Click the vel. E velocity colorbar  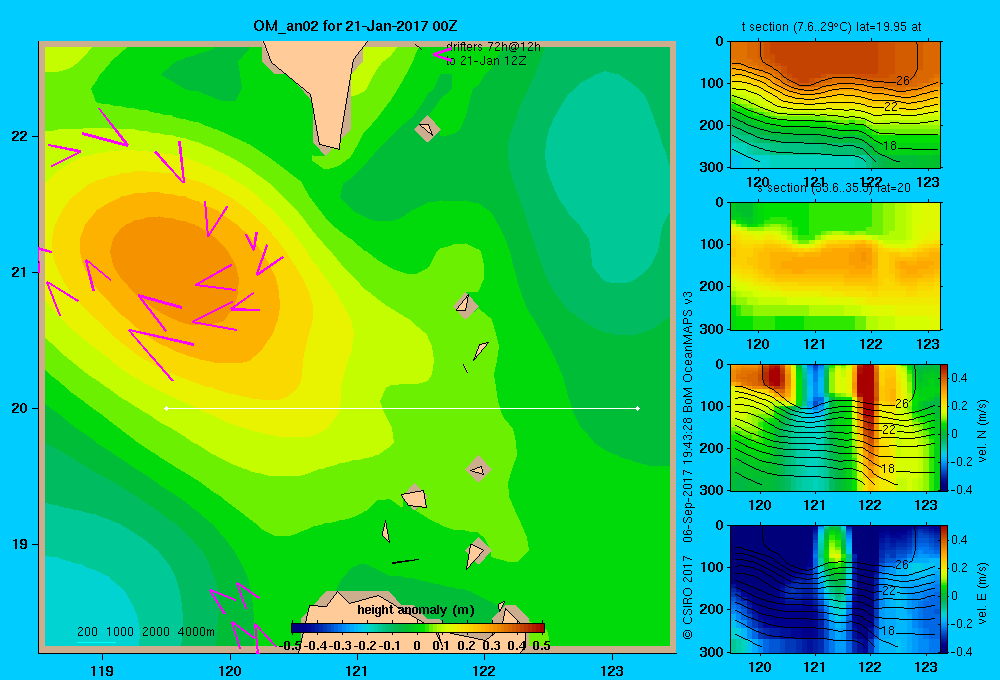click(x=945, y=589)
